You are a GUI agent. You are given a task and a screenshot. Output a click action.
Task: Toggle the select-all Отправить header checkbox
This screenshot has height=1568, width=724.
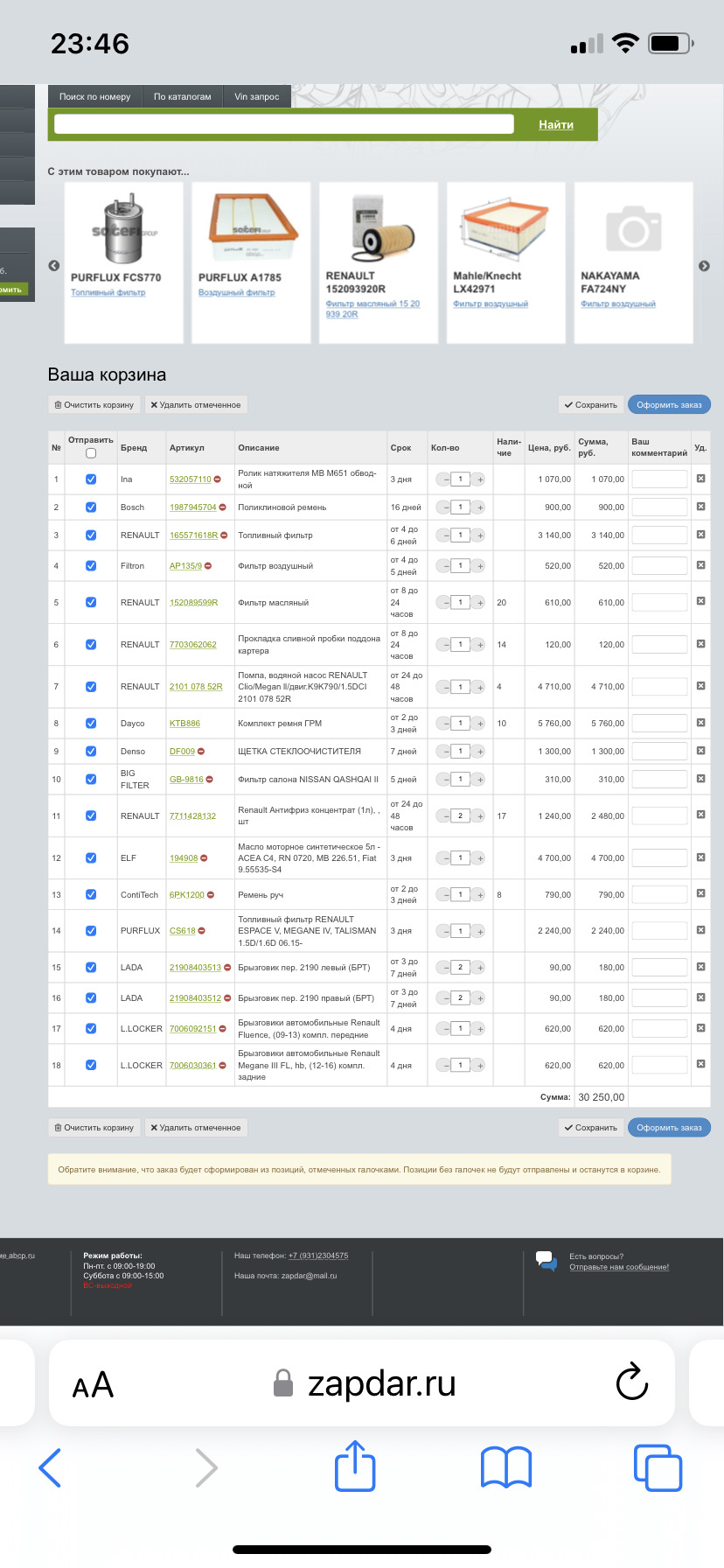coord(91,453)
